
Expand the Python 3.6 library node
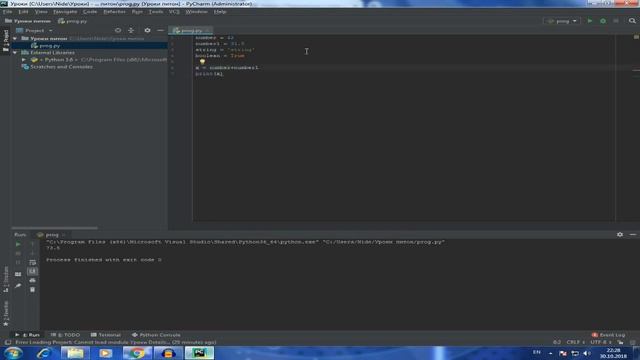point(24,60)
